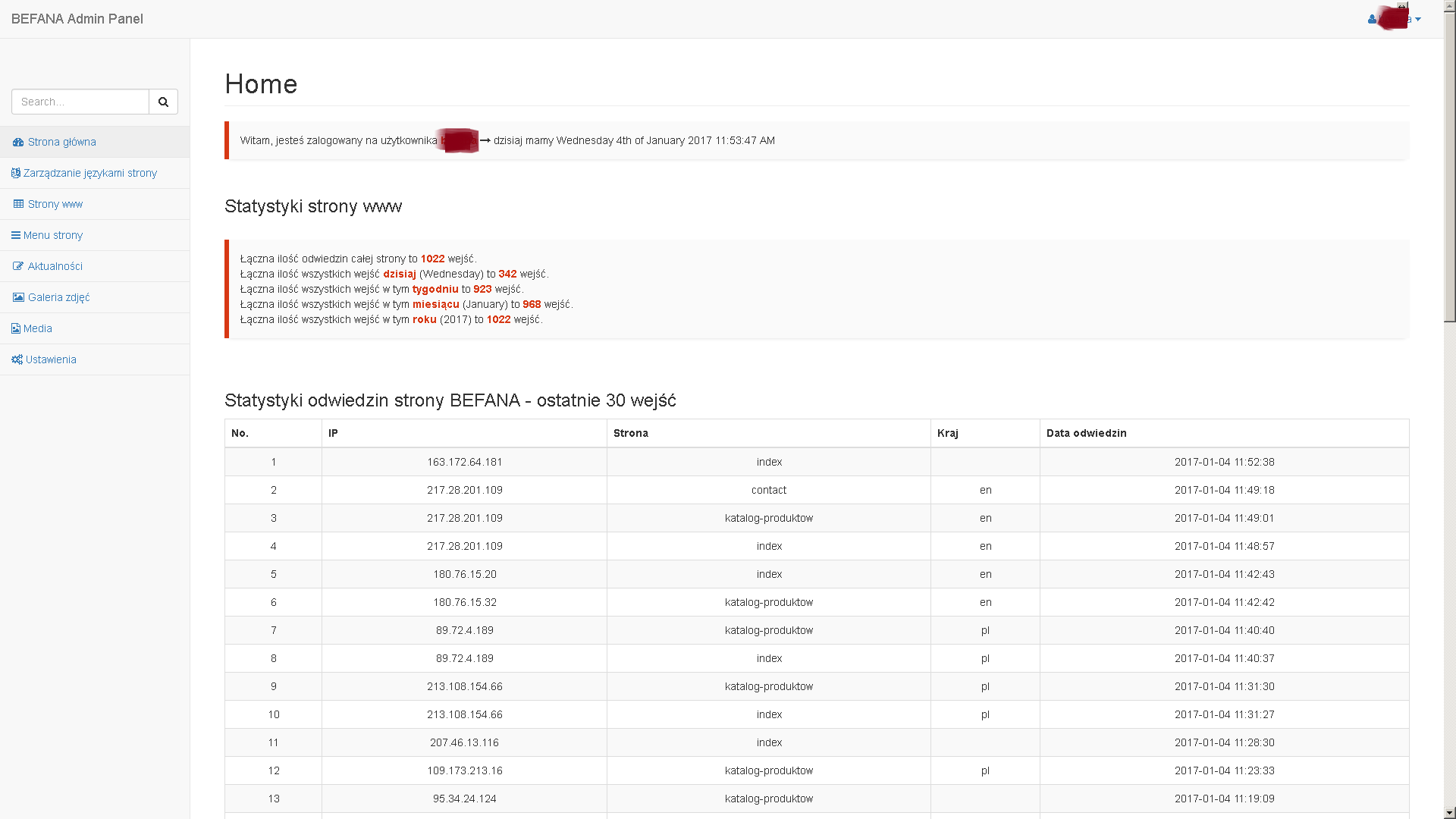Viewport: 1456px width, 819px height.
Task: Click the Data odwiedzin column header
Action: click(x=1086, y=433)
